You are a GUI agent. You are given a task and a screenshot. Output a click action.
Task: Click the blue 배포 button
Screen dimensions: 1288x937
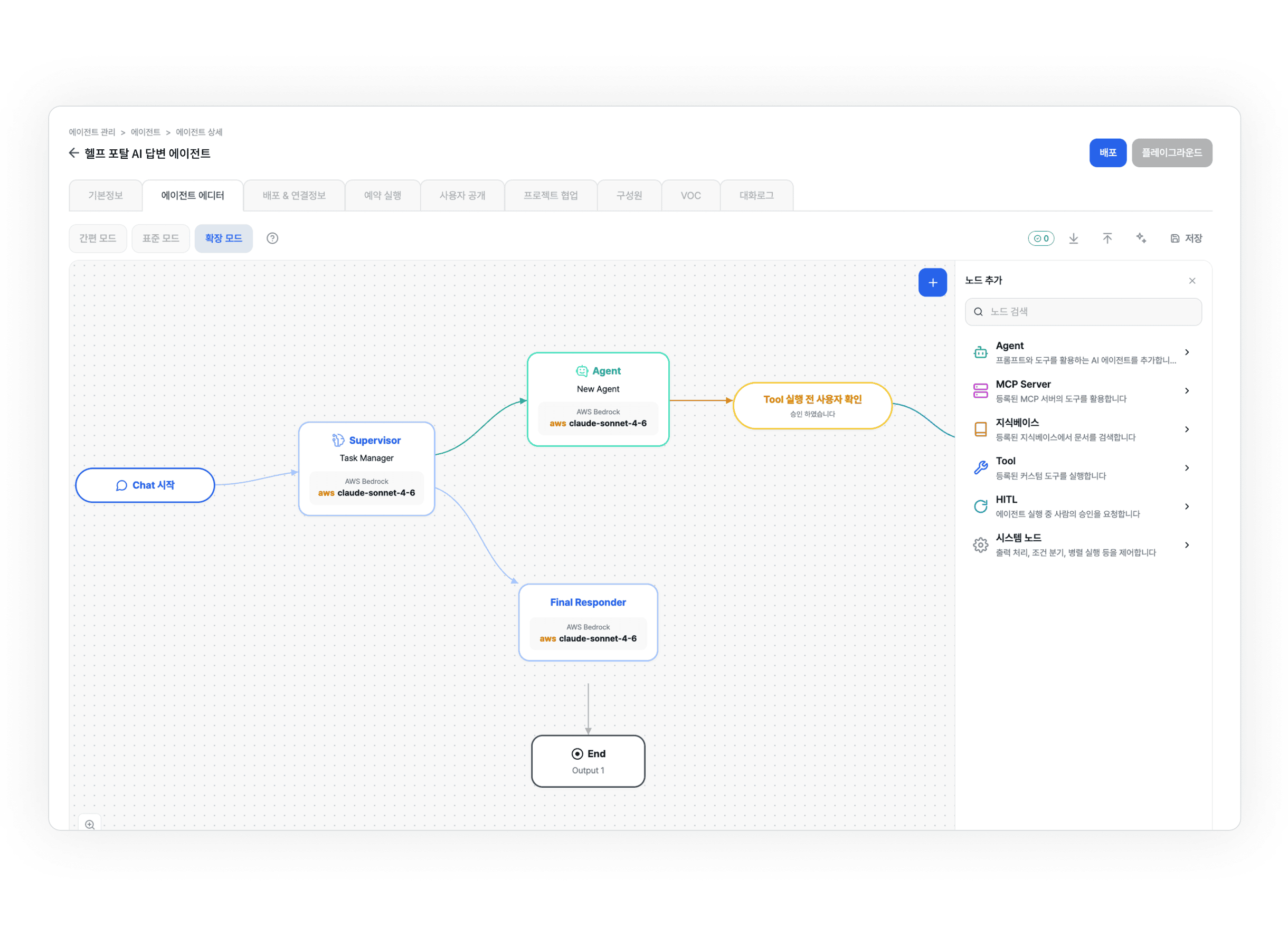tap(1108, 152)
